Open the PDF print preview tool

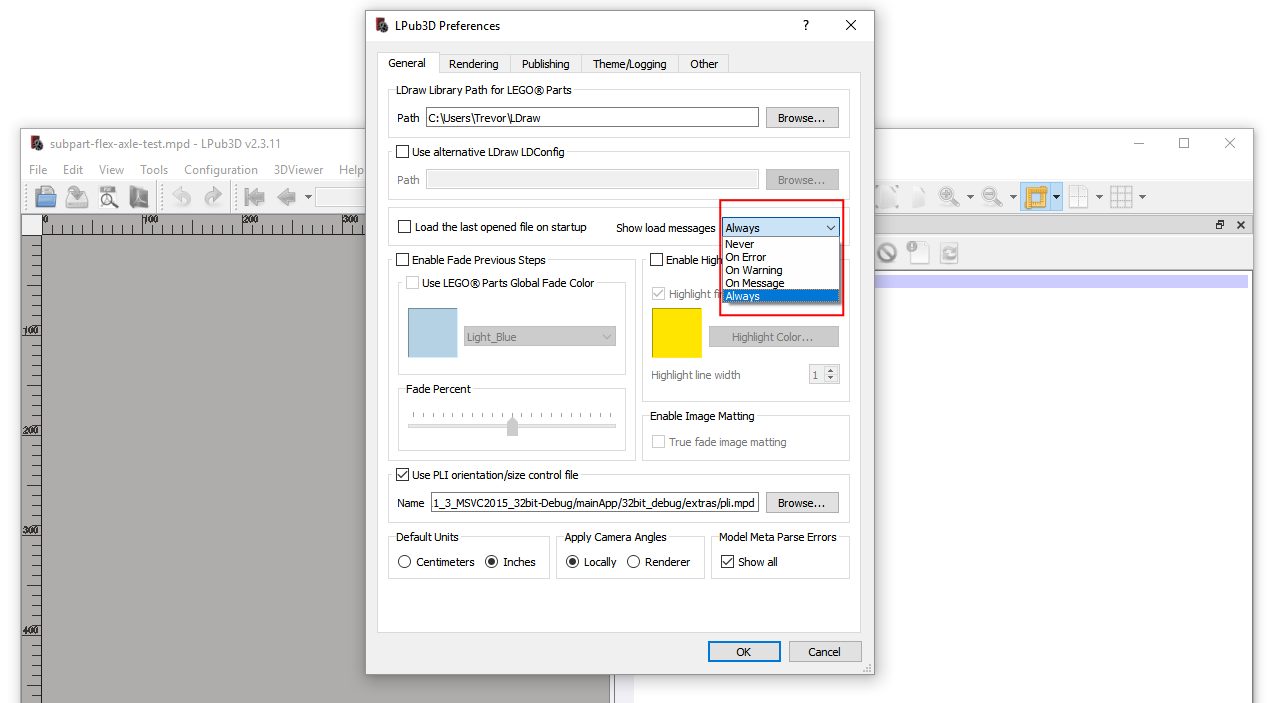108,196
